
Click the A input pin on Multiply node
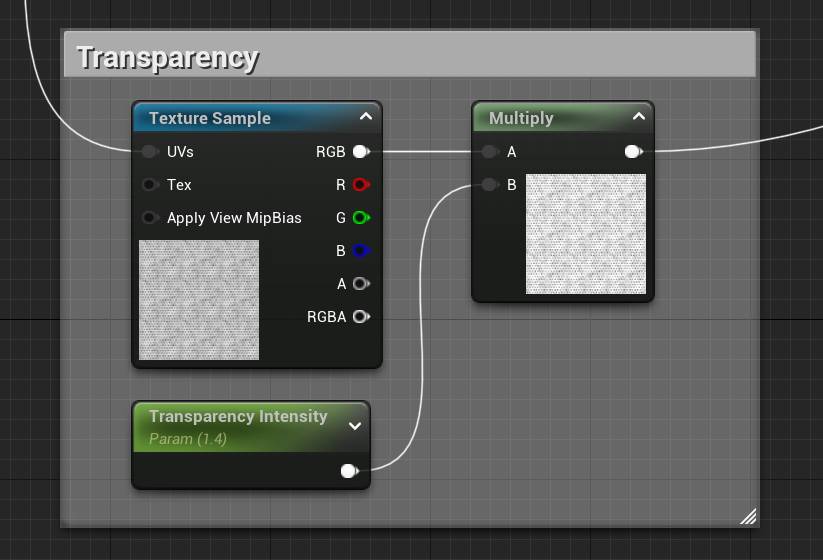[x=490, y=152]
